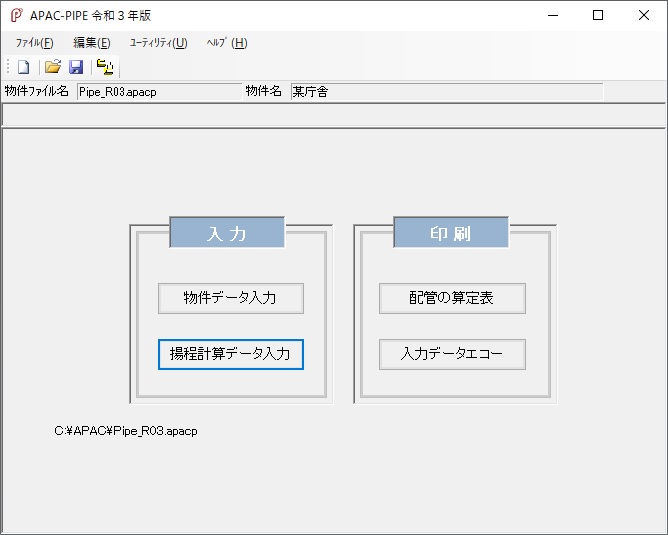Click the yellow tree-structure toolbar icon
This screenshot has height=535, width=668.
click(105, 67)
